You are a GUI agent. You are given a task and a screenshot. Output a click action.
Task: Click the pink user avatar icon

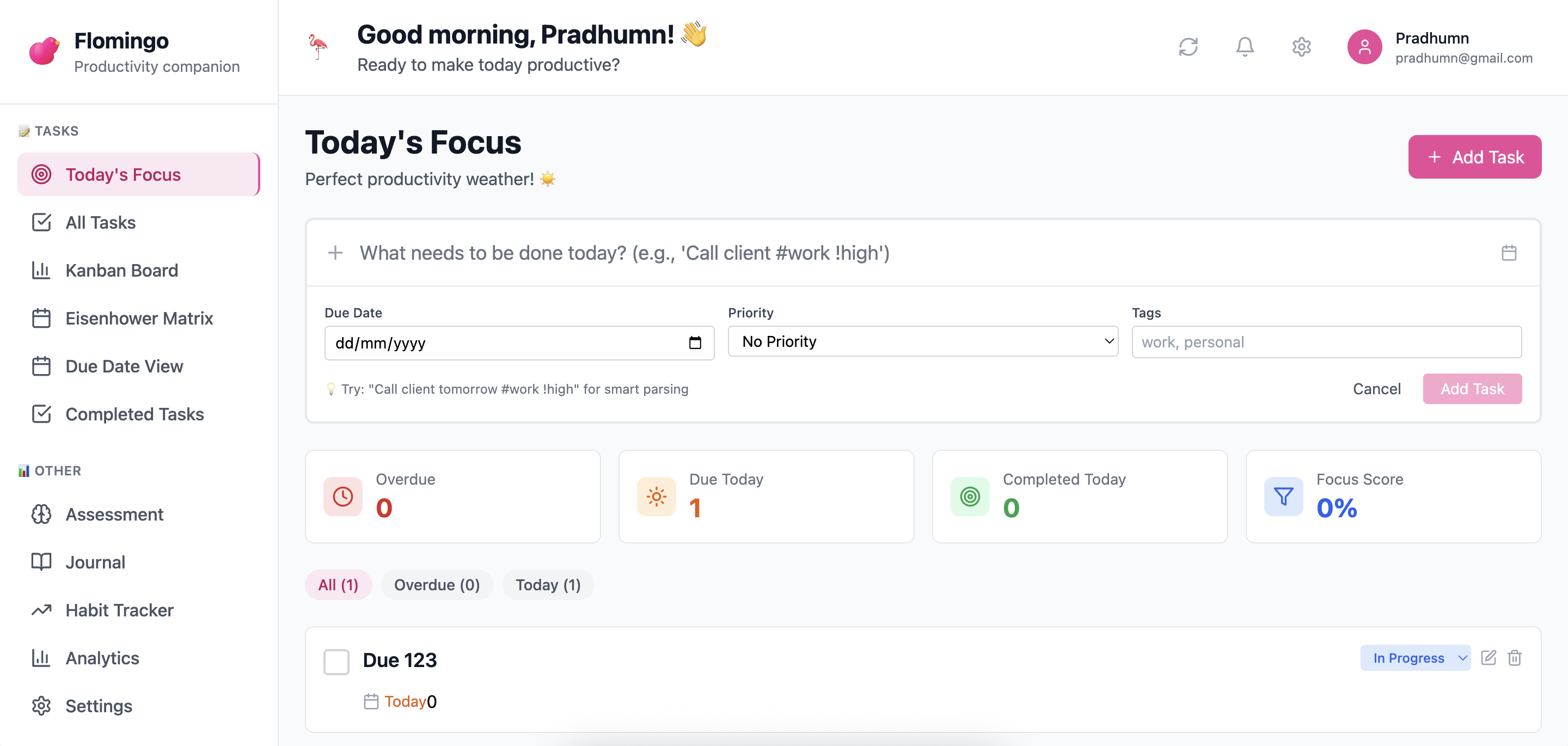pos(1364,47)
